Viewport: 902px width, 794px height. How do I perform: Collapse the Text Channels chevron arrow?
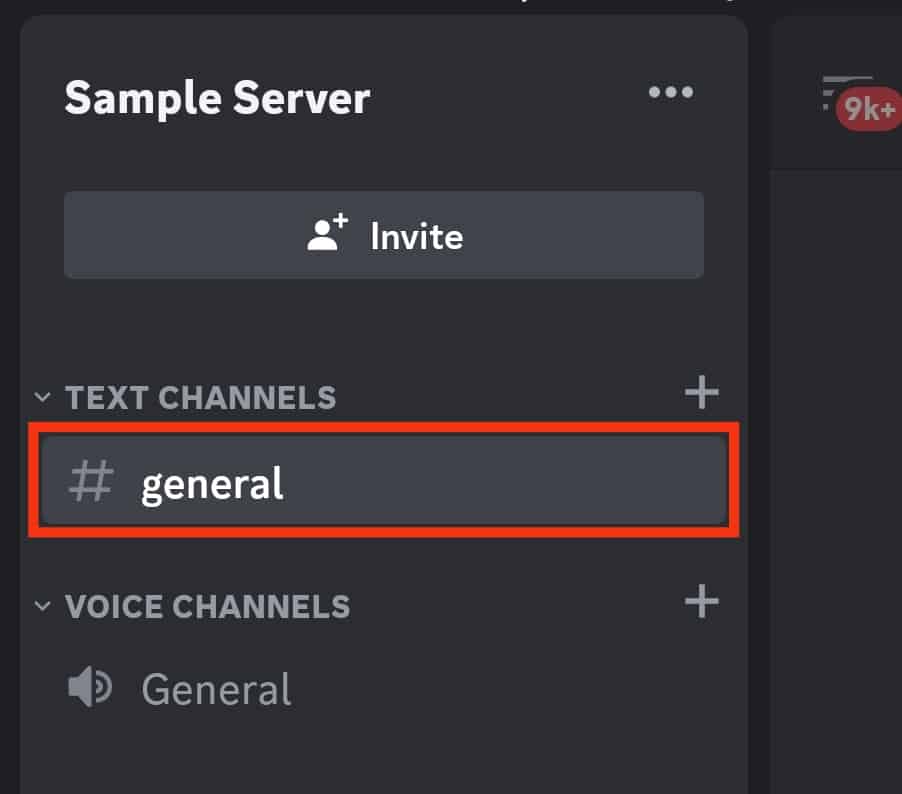(42, 396)
